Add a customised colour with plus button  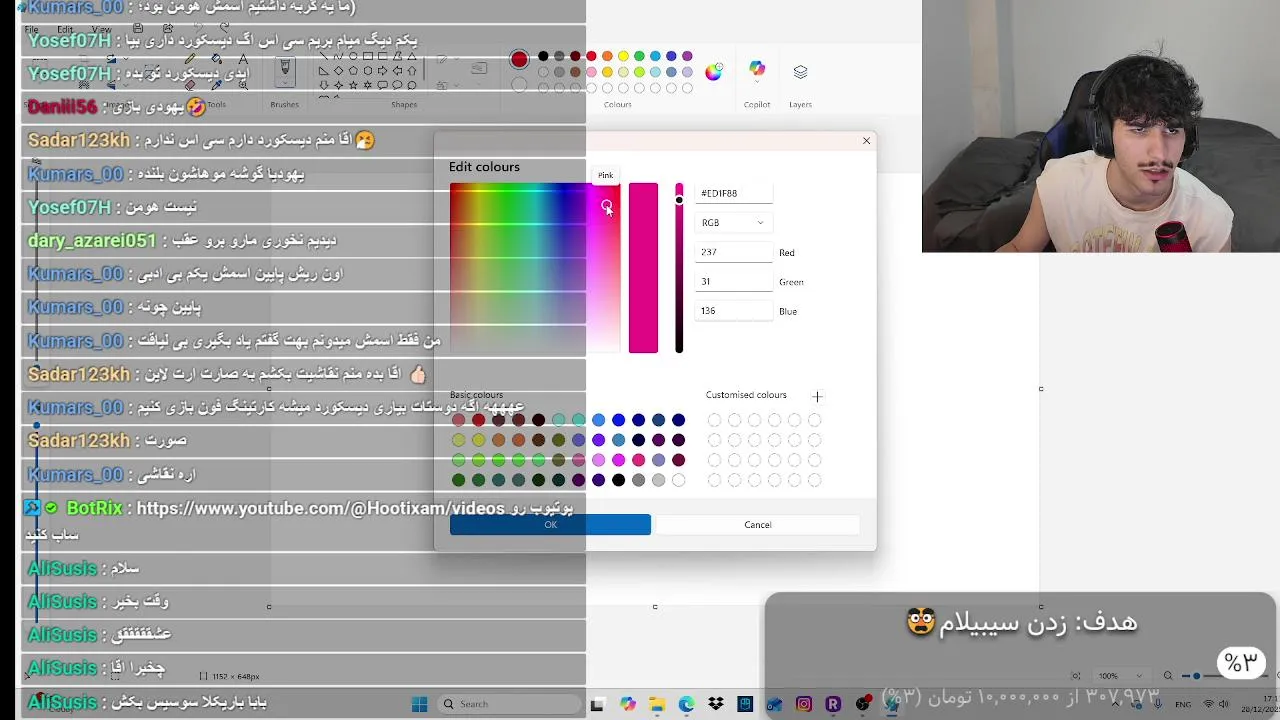point(817,397)
